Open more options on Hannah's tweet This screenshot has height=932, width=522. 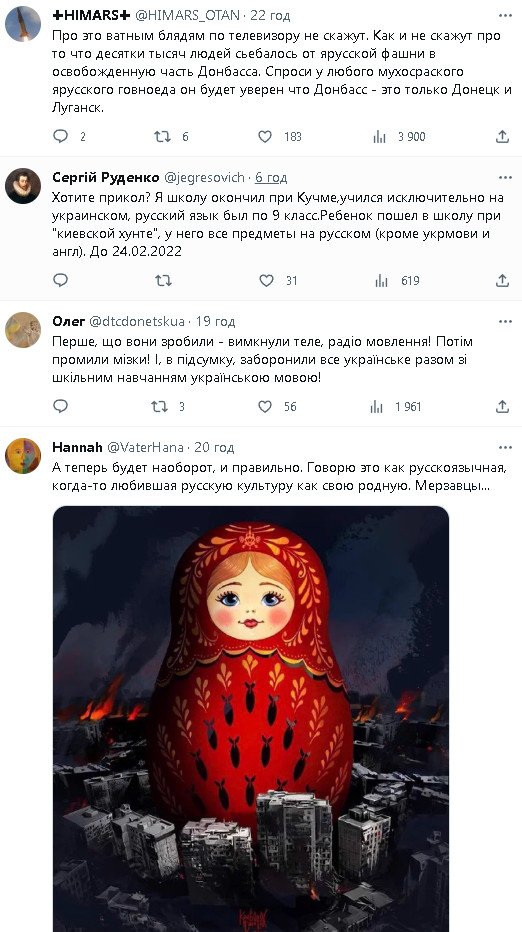(505, 448)
